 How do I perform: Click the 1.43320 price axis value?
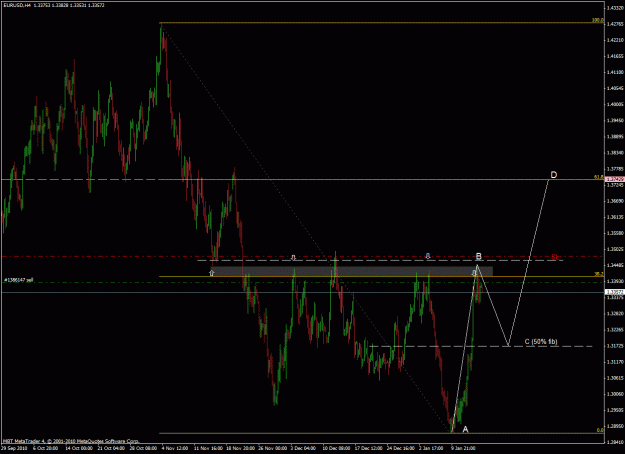[615, 8]
